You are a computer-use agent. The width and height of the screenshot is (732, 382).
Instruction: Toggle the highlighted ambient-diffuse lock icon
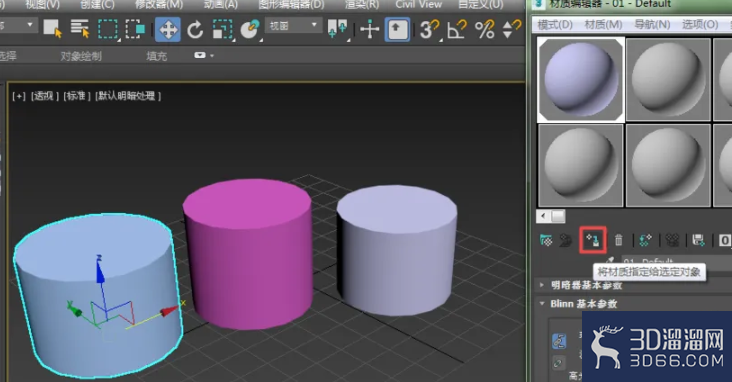pyautogui.click(x=559, y=341)
